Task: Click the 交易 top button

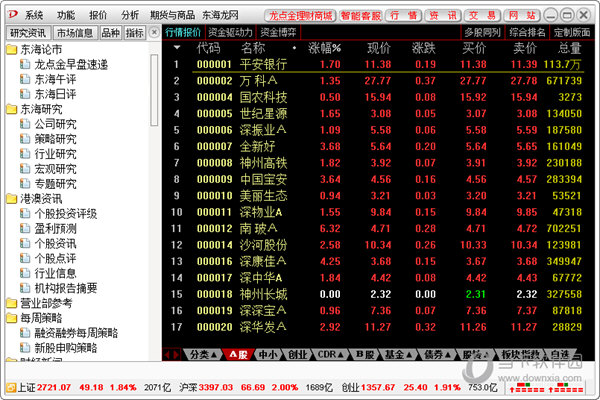Action: [482, 16]
